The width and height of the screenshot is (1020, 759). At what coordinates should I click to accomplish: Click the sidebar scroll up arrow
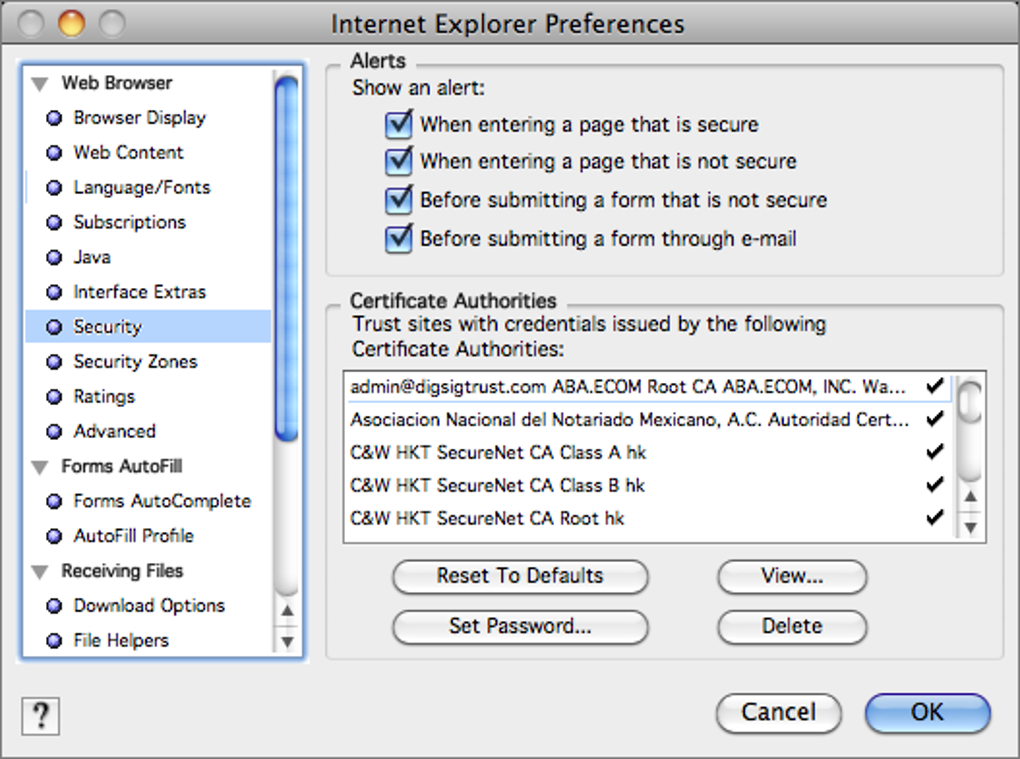tap(287, 611)
